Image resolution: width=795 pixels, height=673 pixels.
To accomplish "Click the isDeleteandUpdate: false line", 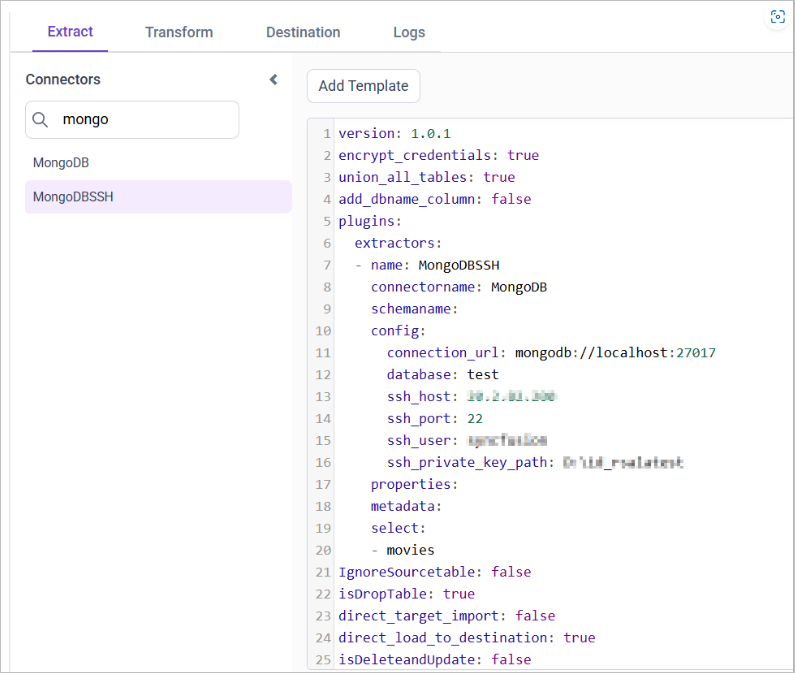I will coord(435,660).
